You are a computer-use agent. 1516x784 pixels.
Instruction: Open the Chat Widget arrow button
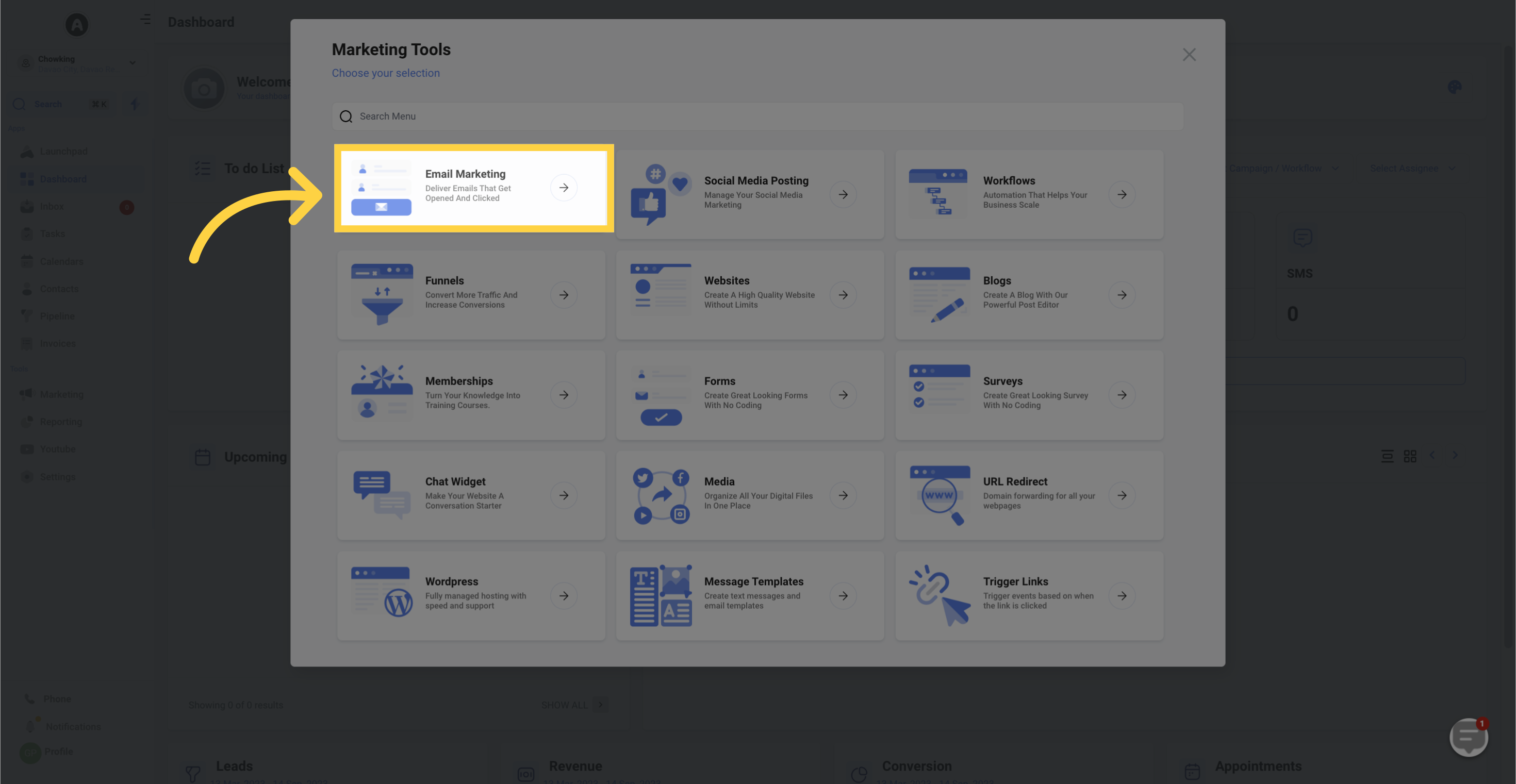tap(563, 495)
